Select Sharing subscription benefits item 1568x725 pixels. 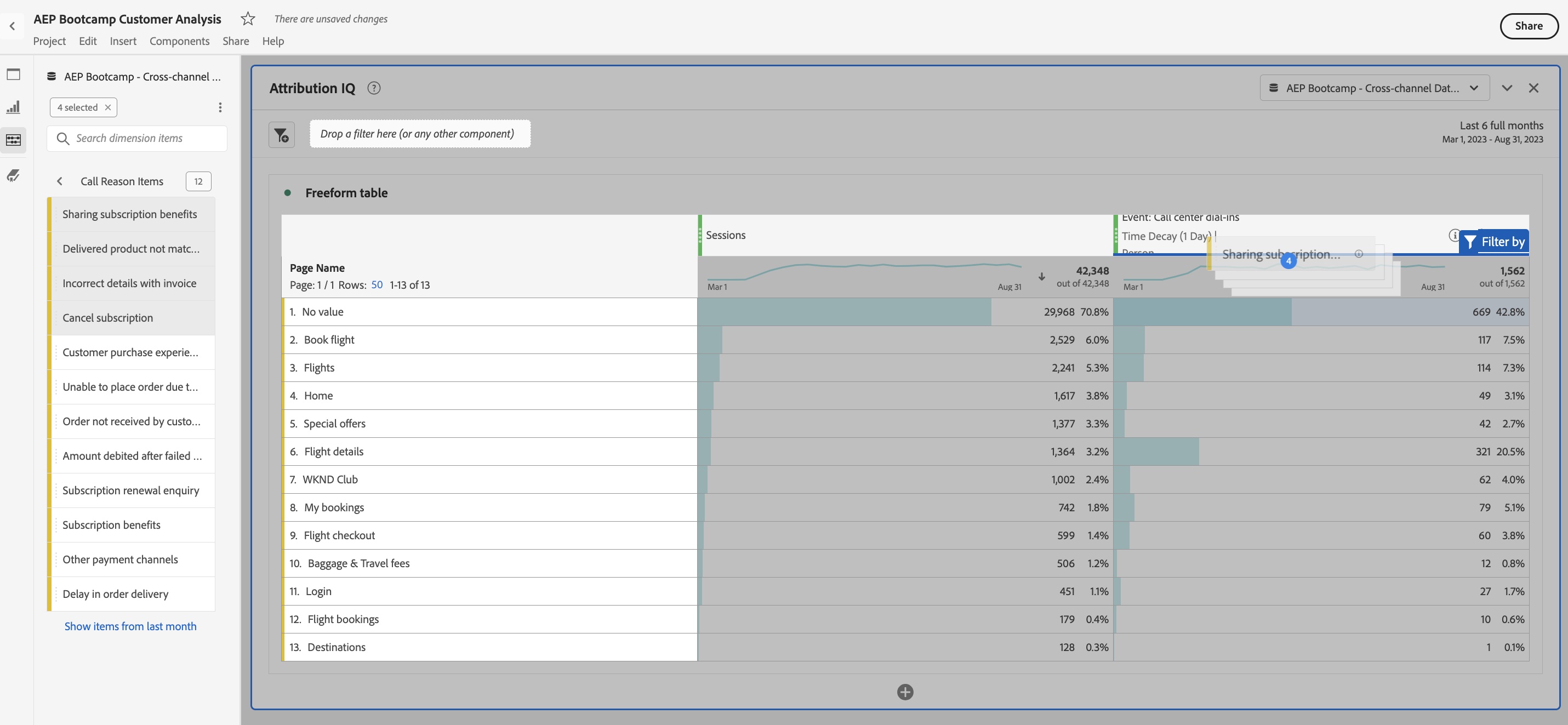click(x=132, y=214)
